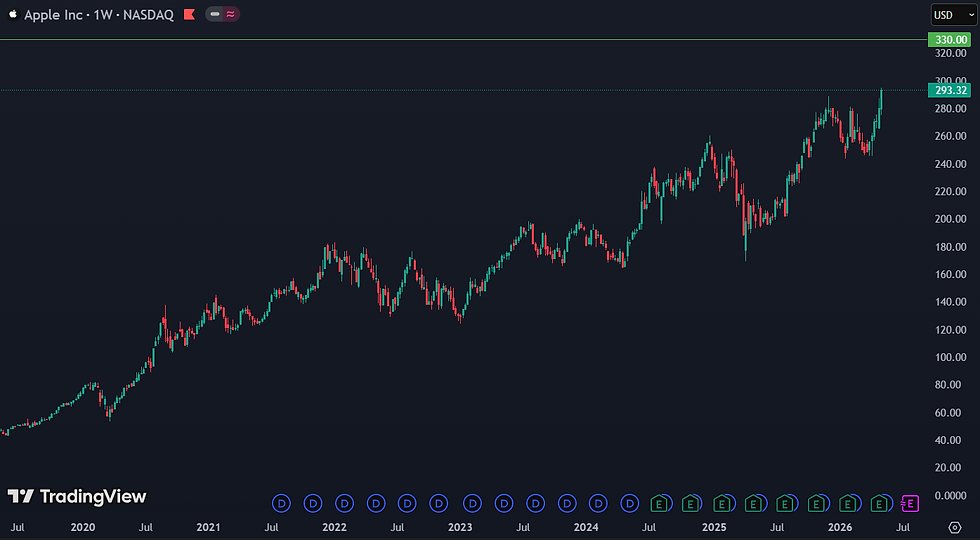Click the 100.00 price axis label
This screenshot has width=980, height=540.
[949, 357]
